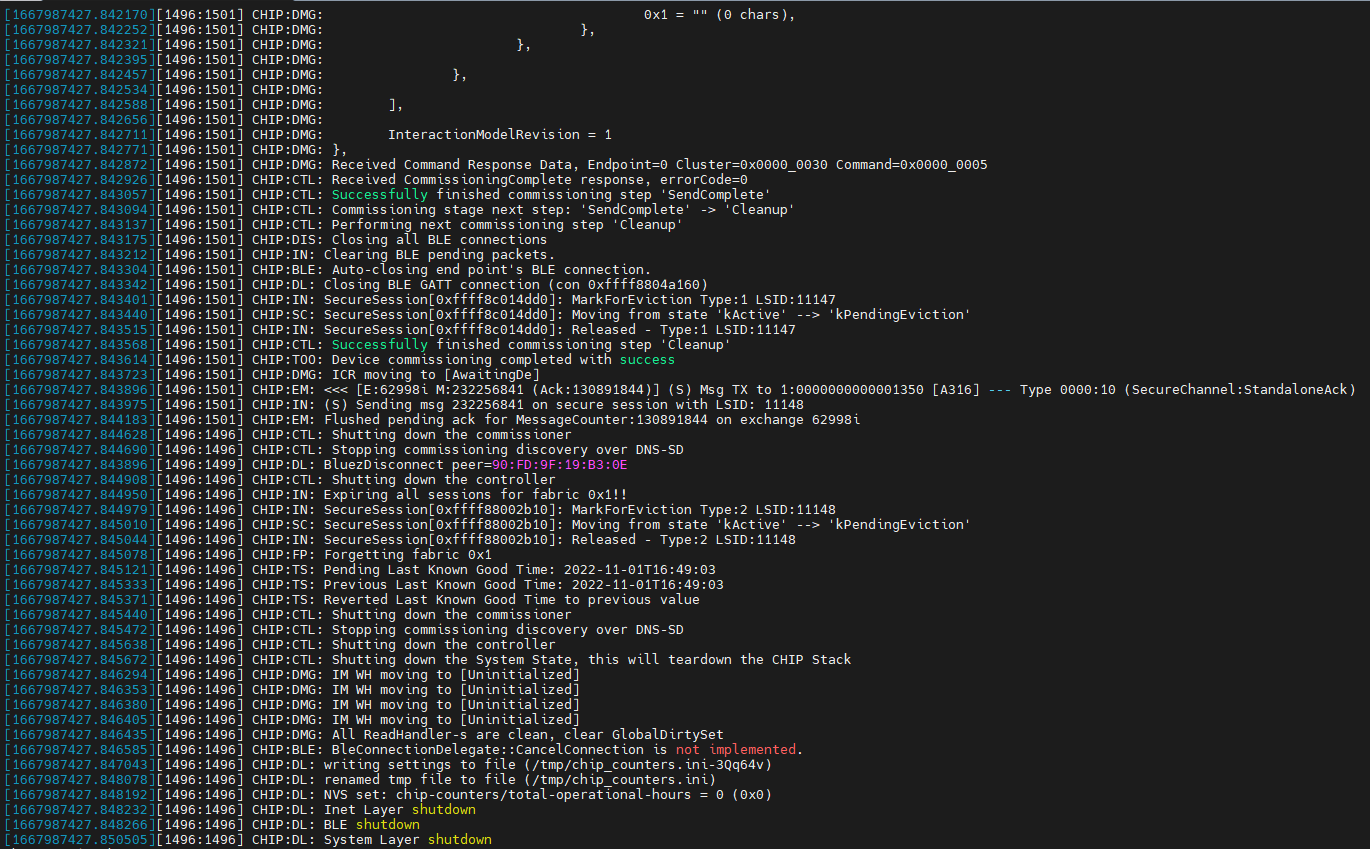Click 'Performing next commissioning step 'Cleanup''
The width and height of the screenshot is (1370, 849).
507,225
